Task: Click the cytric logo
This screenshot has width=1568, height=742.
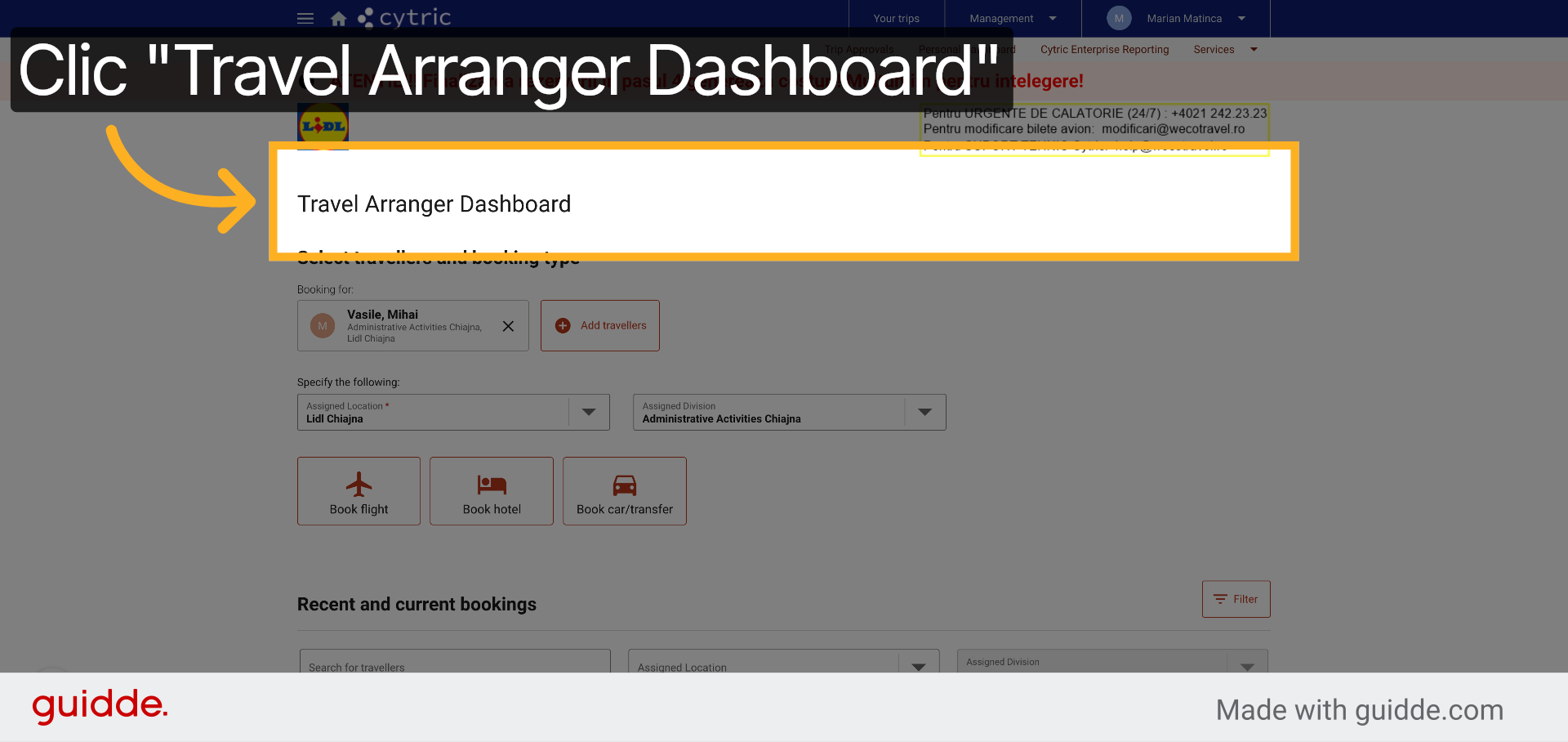Action: (404, 18)
